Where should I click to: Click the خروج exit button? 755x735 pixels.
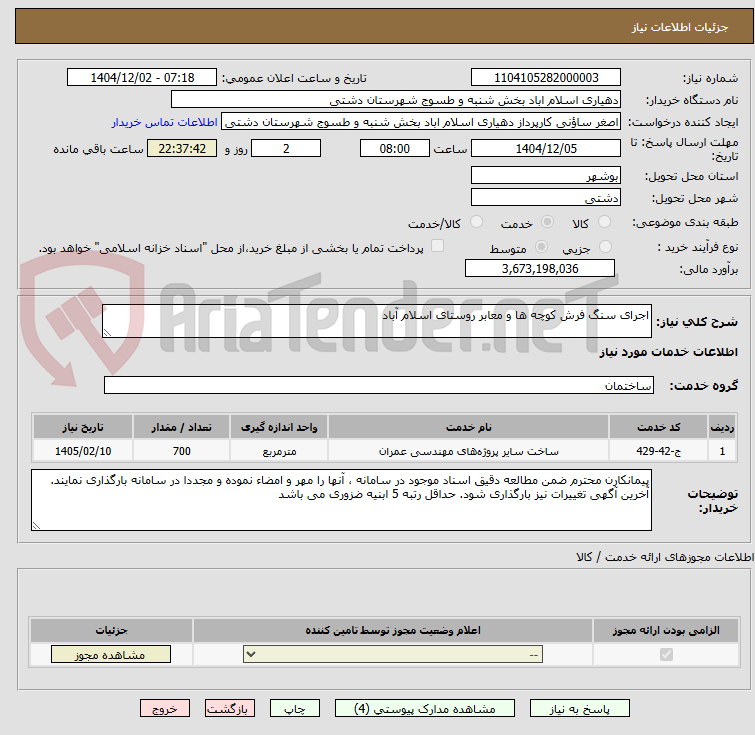tap(165, 709)
